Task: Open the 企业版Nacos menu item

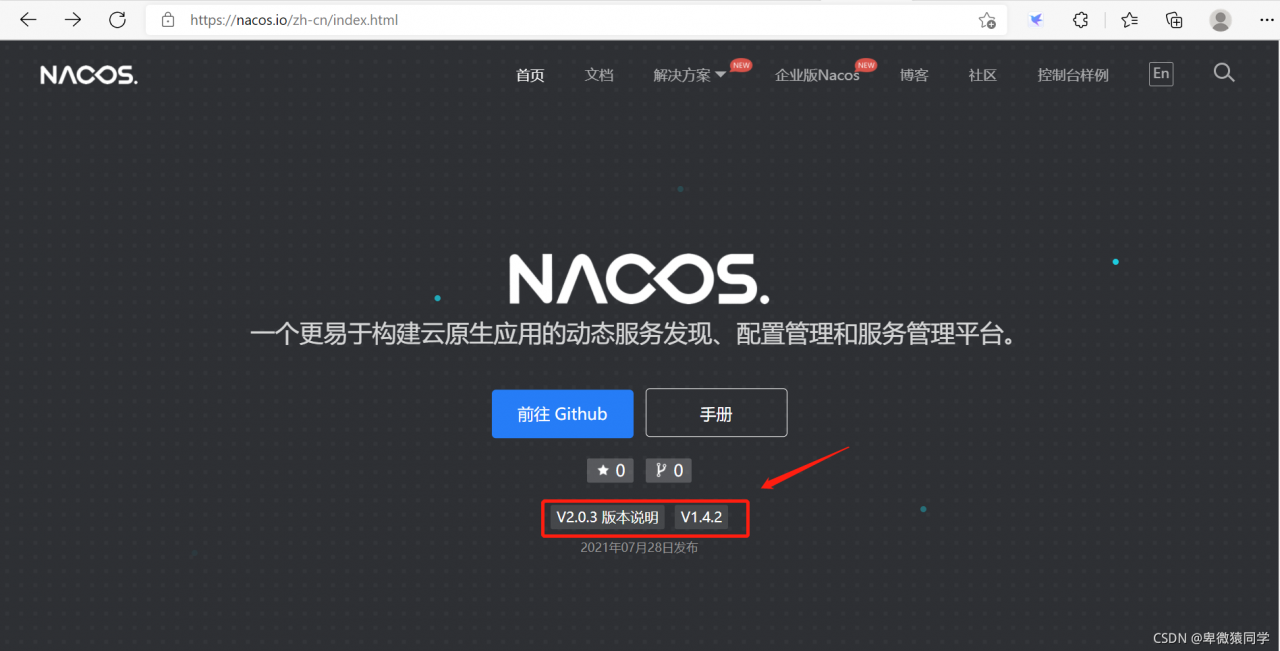Action: pyautogui.click(x=817, y=75)
